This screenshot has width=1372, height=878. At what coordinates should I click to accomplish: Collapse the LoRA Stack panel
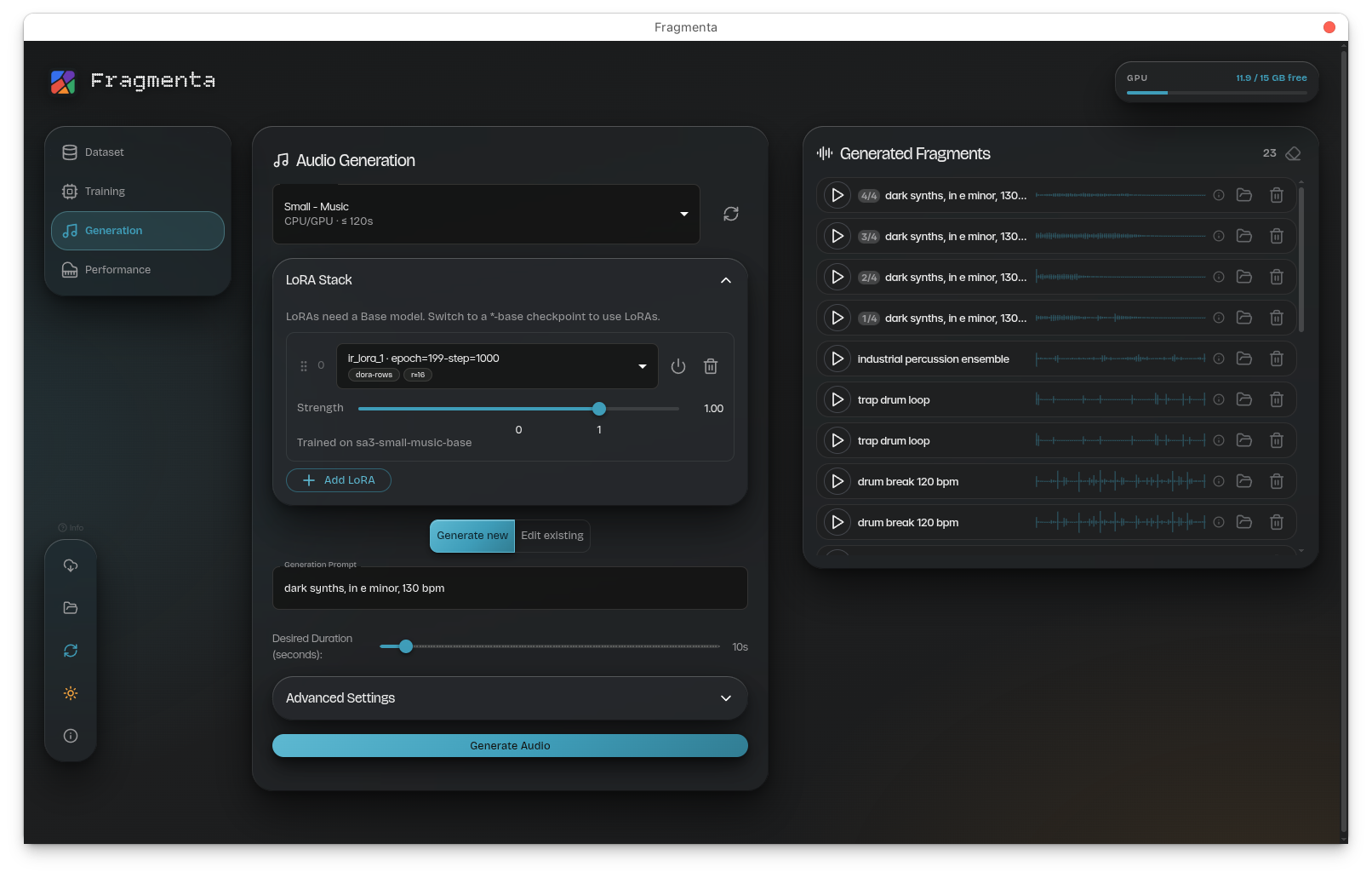tap(726, 280)
